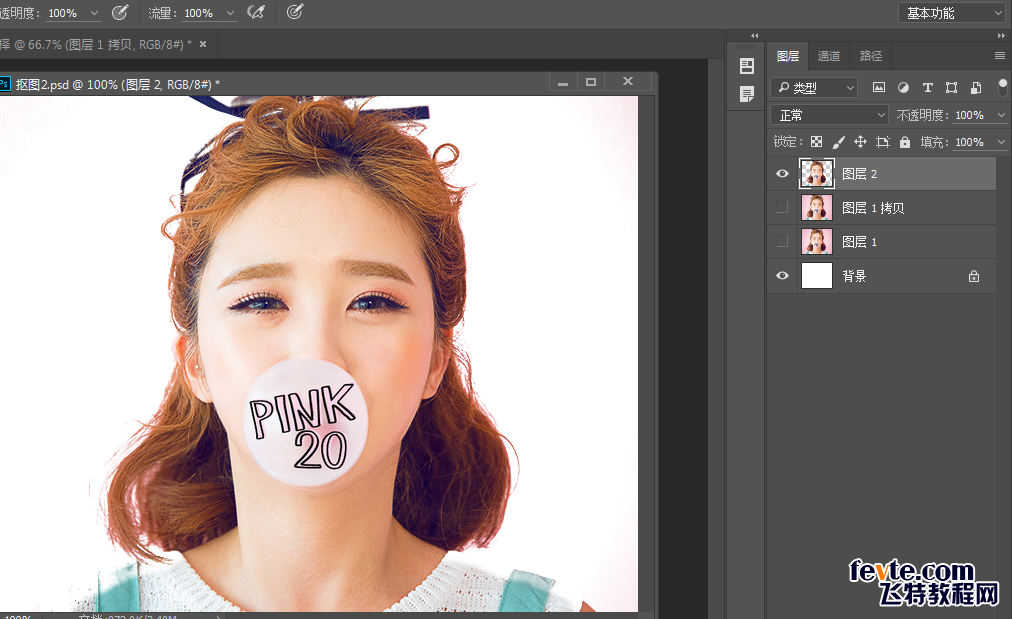Switch to the 图层 panel tab
1012x619 pixels.
point(787,56)
